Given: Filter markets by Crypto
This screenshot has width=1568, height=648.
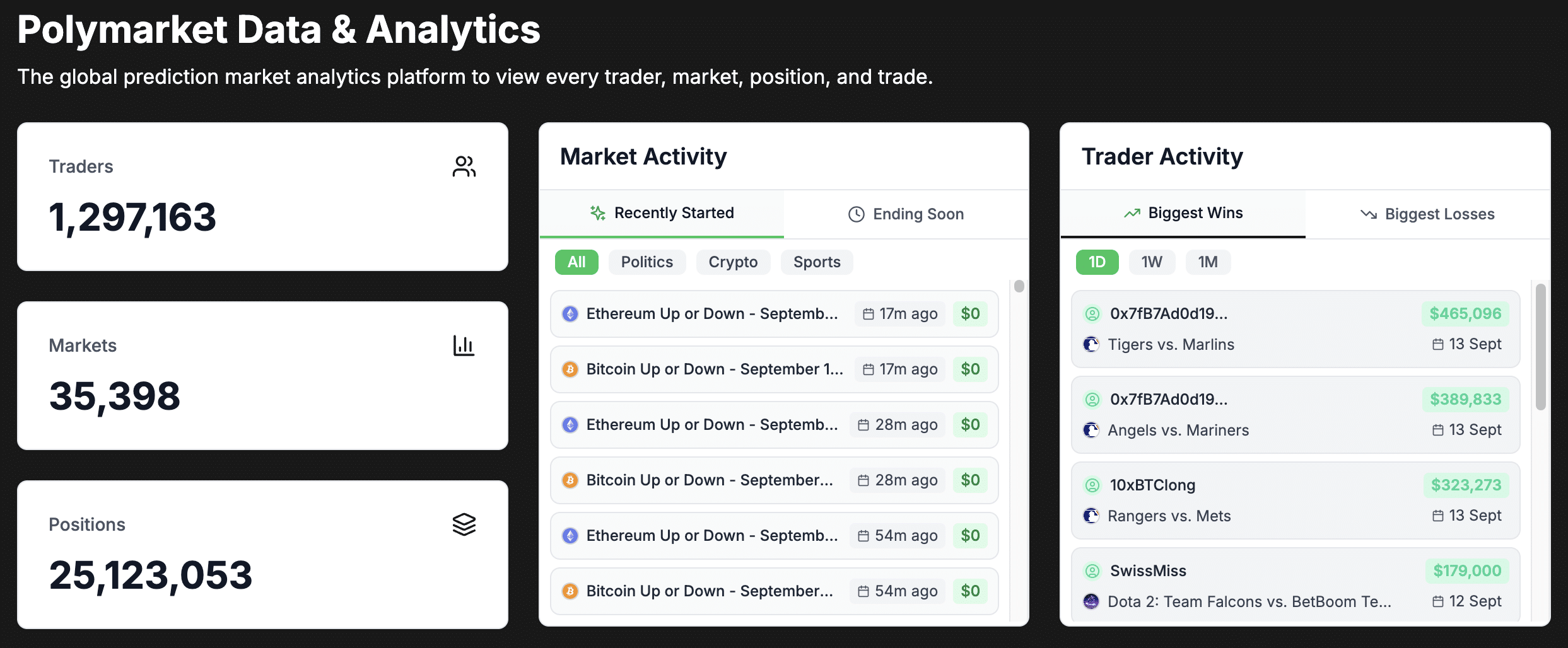Looking at the screenshot, I should coord(733,262).
